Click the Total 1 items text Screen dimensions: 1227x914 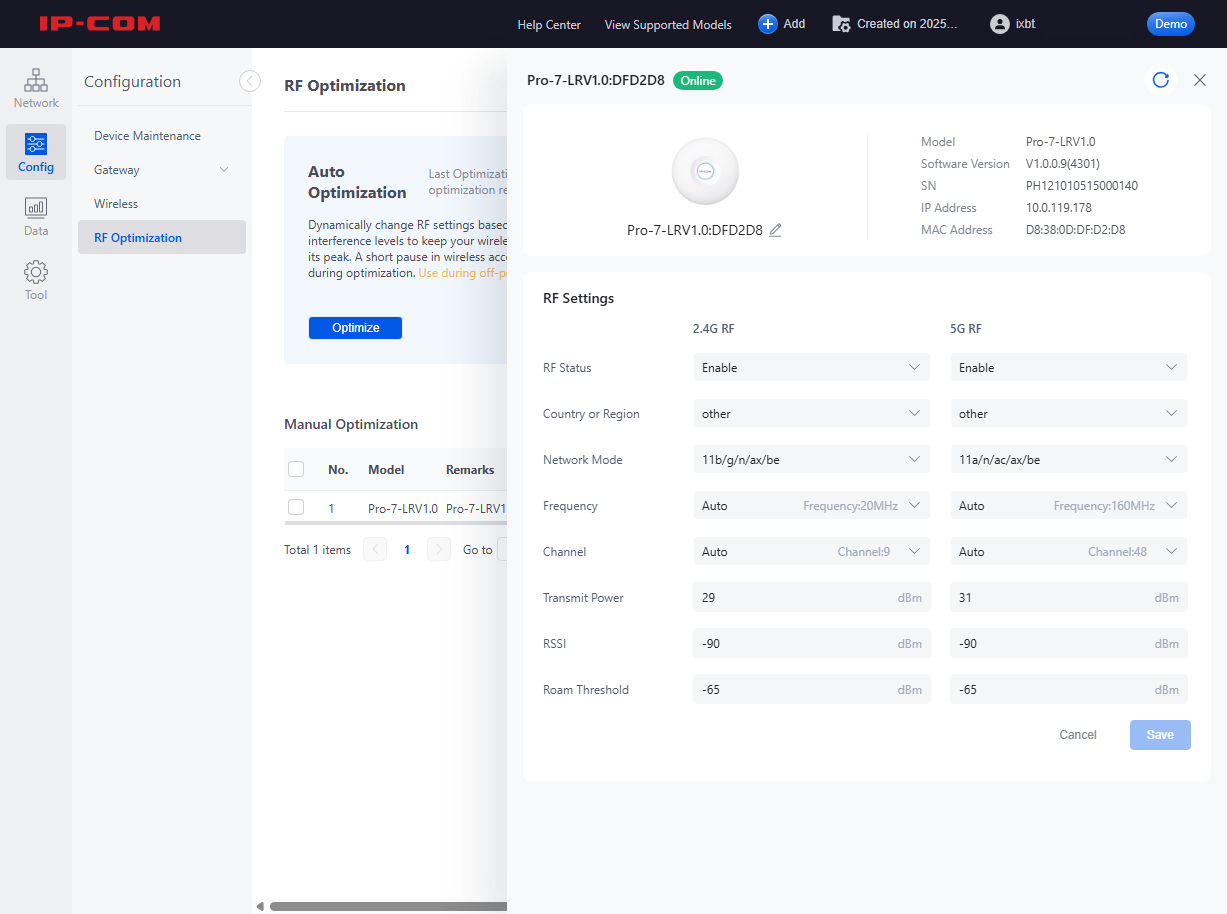coord(317,550)
